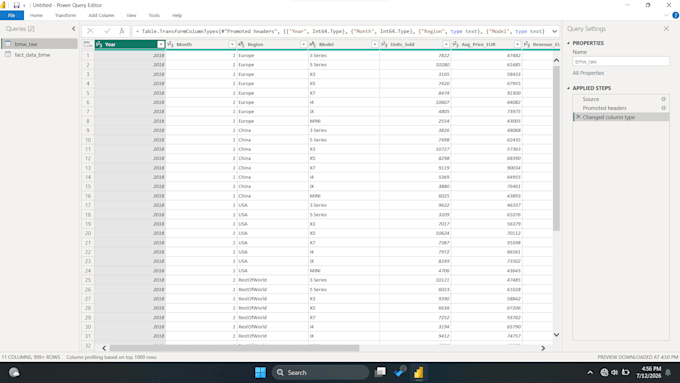Click the fx add step icon
680x383 pixels.
122,31
